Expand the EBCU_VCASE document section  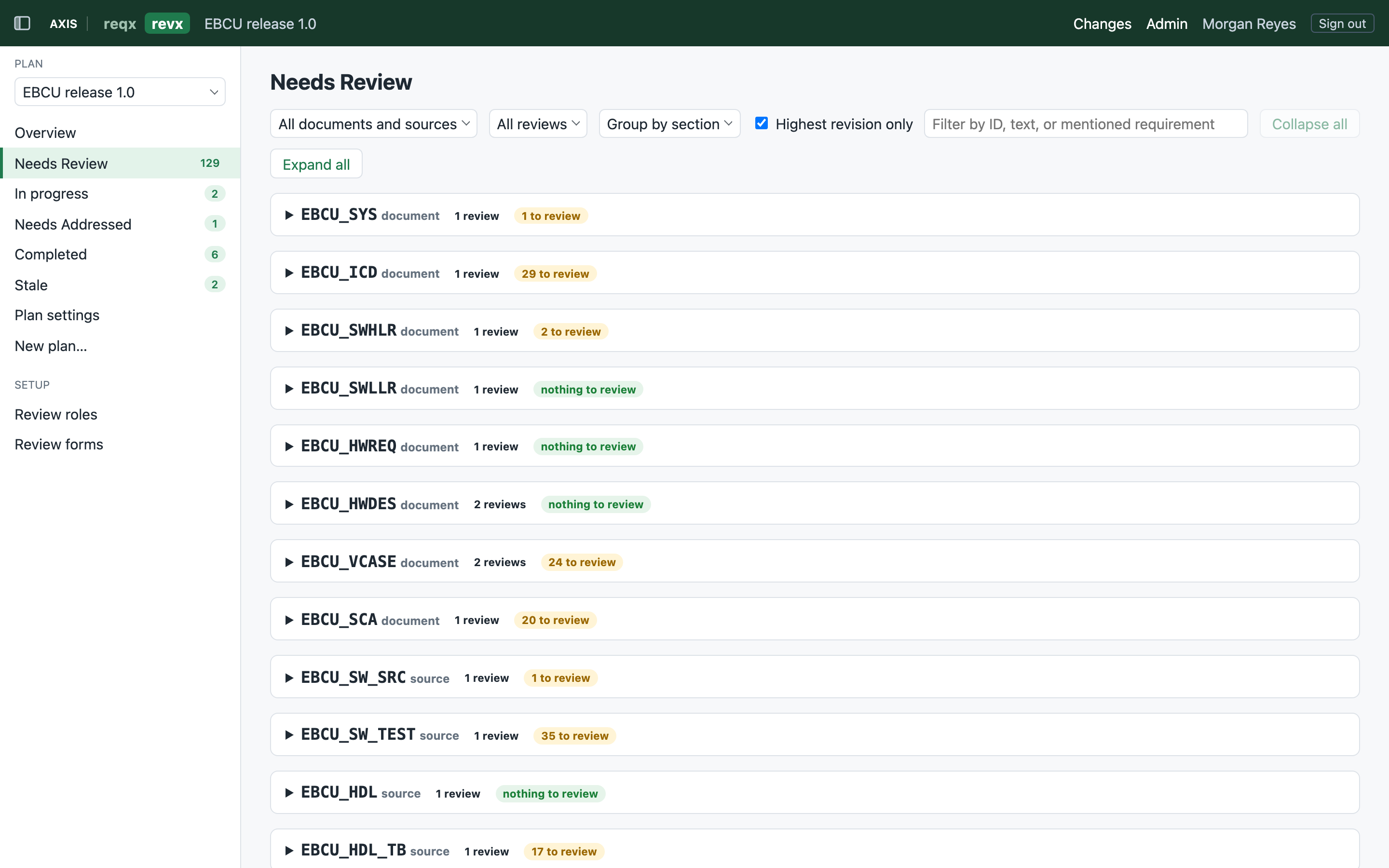pyautogui.click(x=815, y=561)
